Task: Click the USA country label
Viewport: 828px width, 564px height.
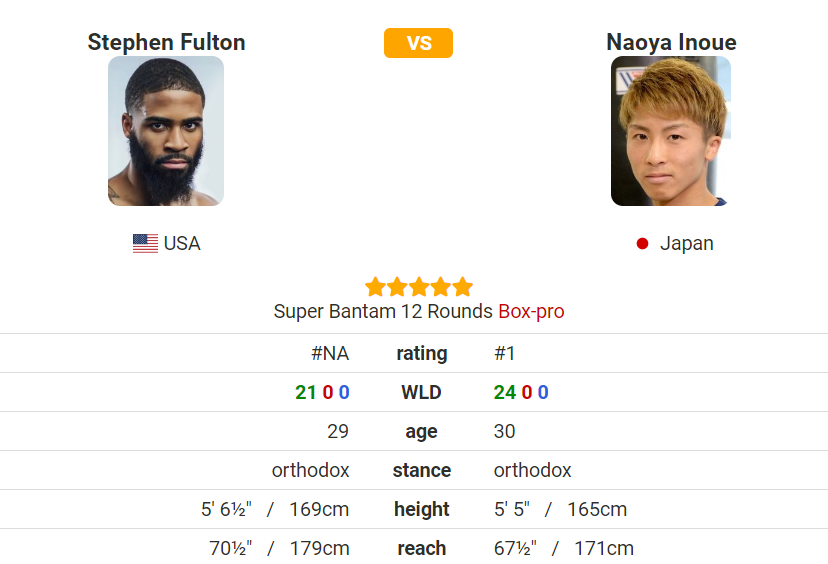Action: tap(182, 243)
